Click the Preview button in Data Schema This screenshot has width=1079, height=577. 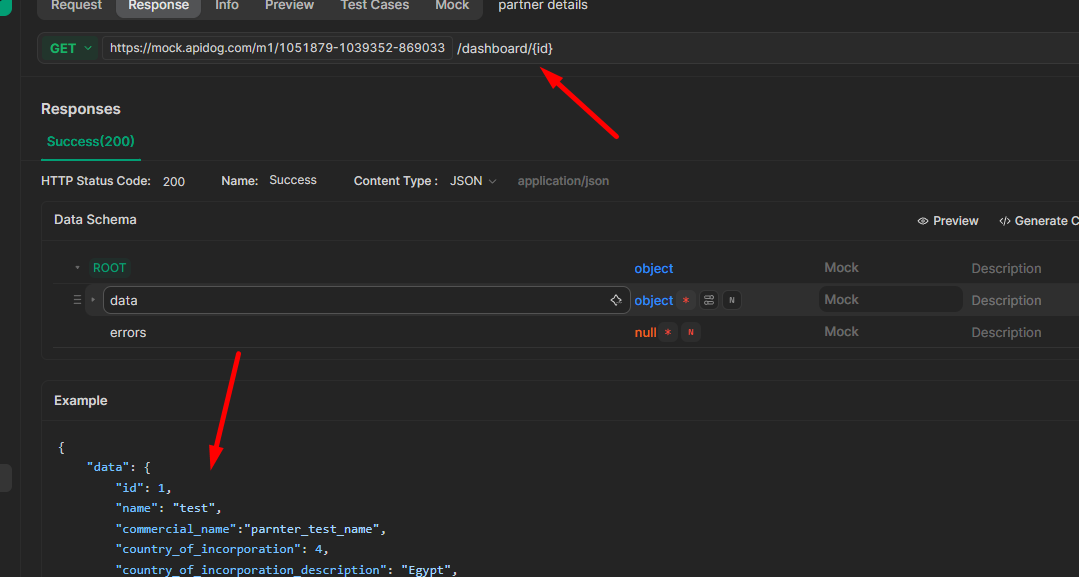click(x=948, y=221)
